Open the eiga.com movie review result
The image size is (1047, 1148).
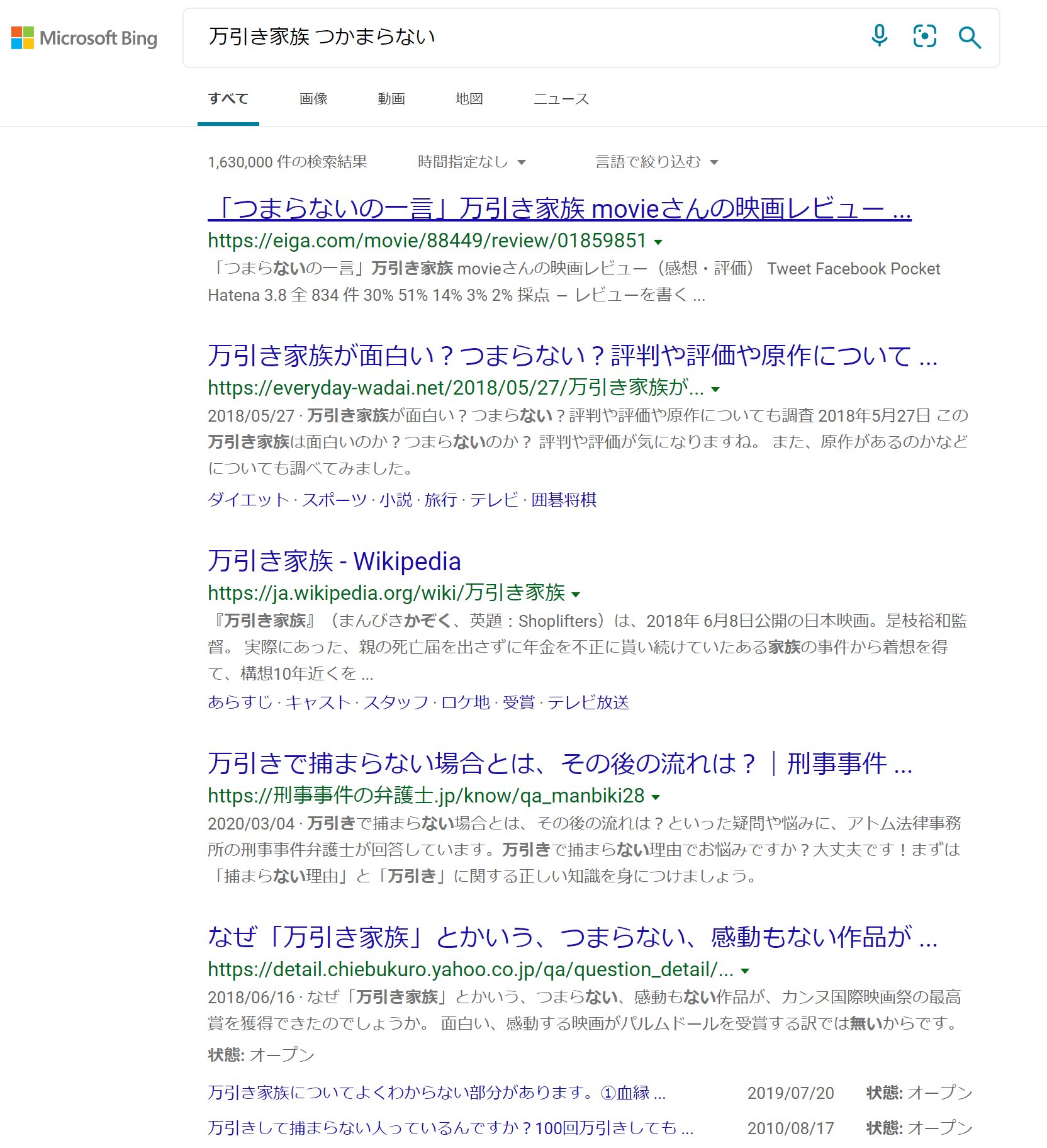(x=559, y=208)
